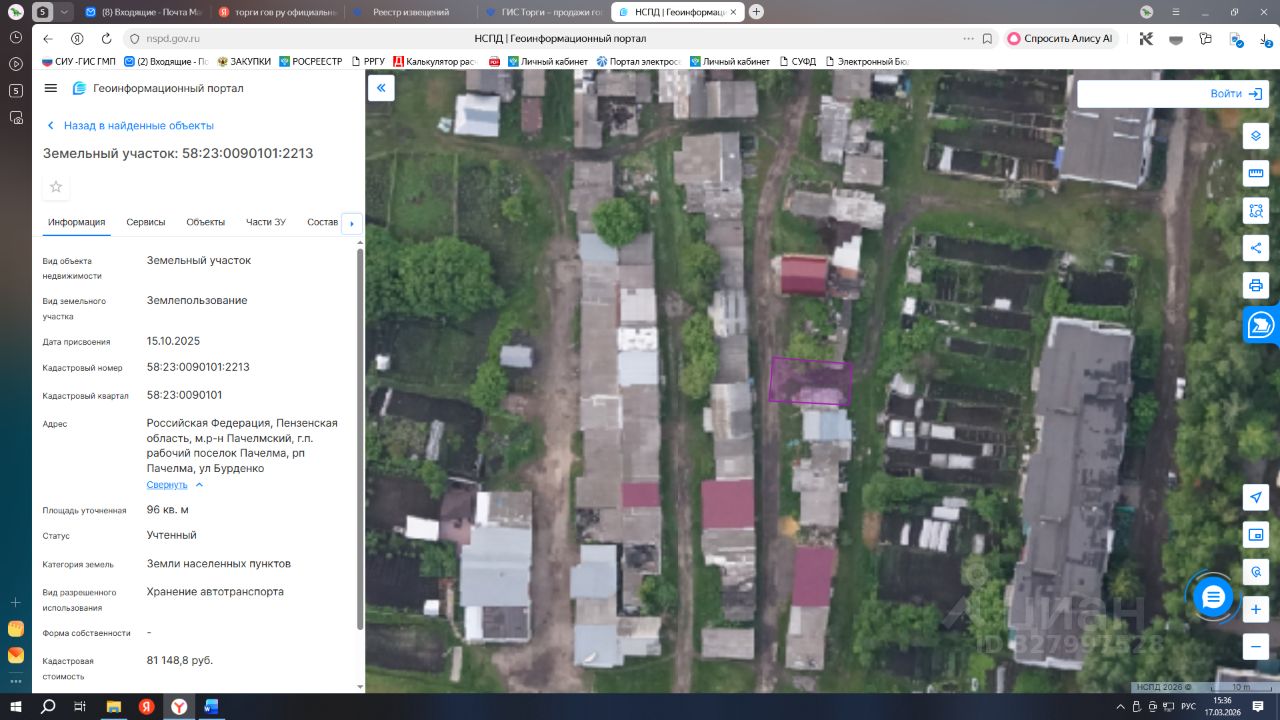Print the map
Image resolution: width=1280 pixels, height=720 pixels.
[x=1256, y=285]
